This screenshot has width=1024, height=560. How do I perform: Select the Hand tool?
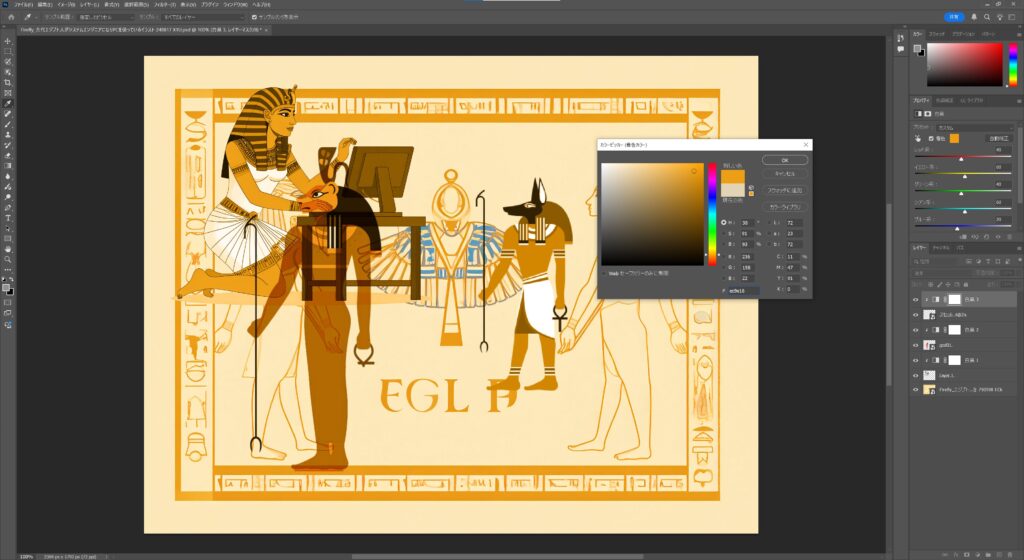pos(7,248)
